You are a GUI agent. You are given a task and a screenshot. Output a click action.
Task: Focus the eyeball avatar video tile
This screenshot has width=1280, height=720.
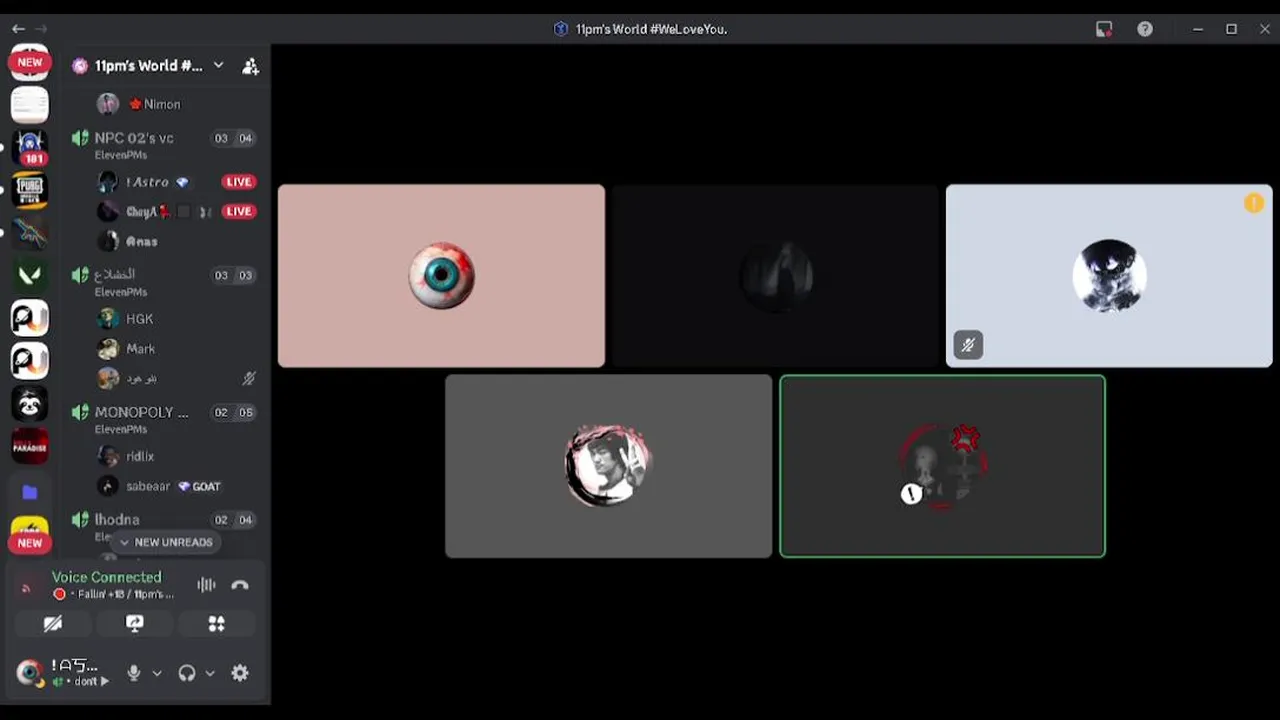point(441,276)
